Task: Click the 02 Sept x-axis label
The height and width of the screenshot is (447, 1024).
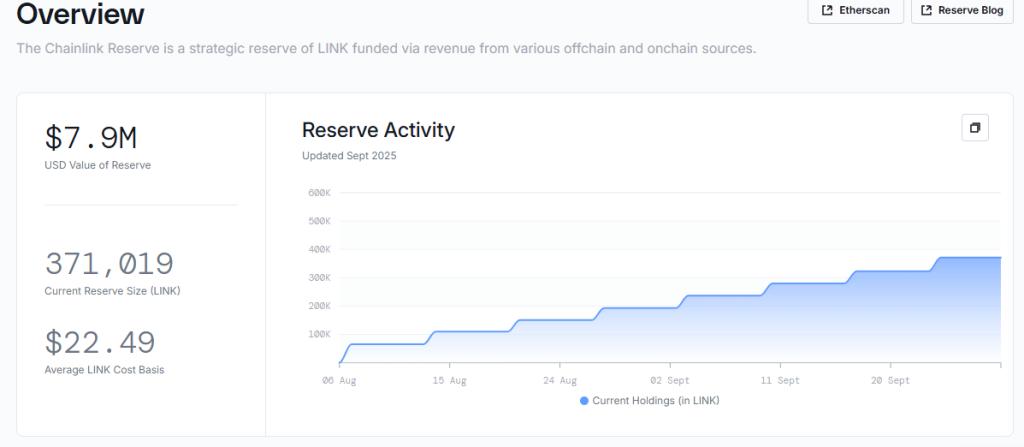Action: click(669, 381)
